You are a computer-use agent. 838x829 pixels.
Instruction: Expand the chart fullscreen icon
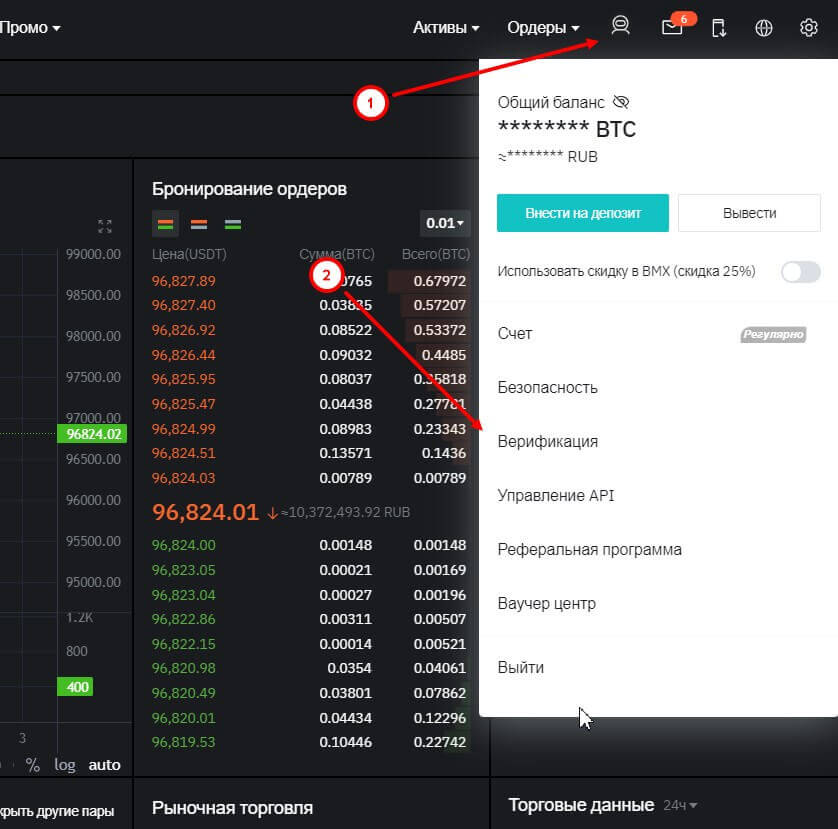(105, 226)
